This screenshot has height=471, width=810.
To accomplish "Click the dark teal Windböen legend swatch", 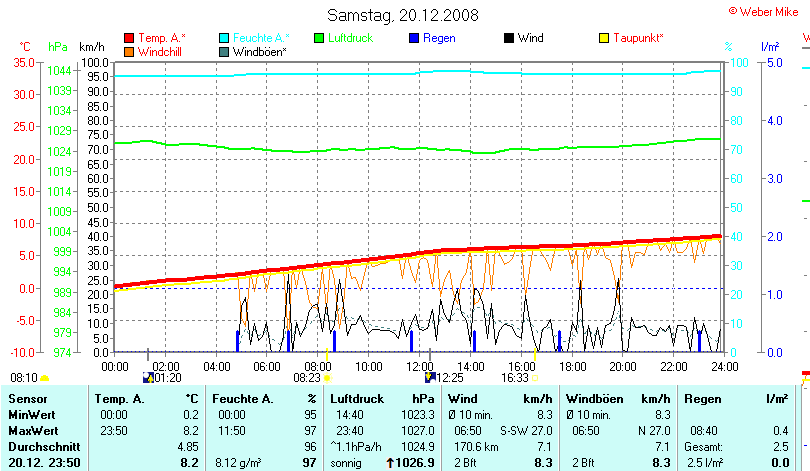I will (224, 52).
